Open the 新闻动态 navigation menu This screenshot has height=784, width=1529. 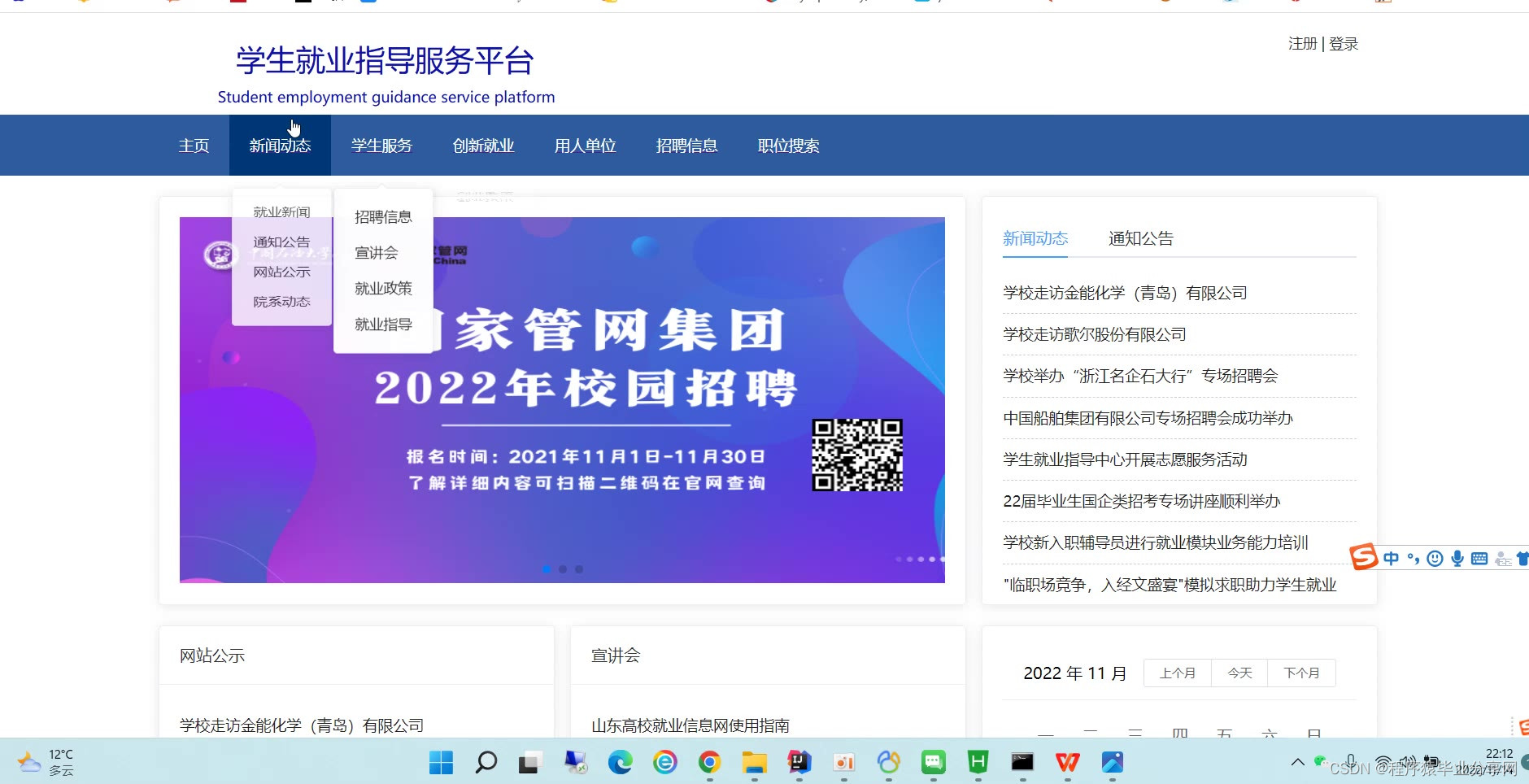(280, 146)
